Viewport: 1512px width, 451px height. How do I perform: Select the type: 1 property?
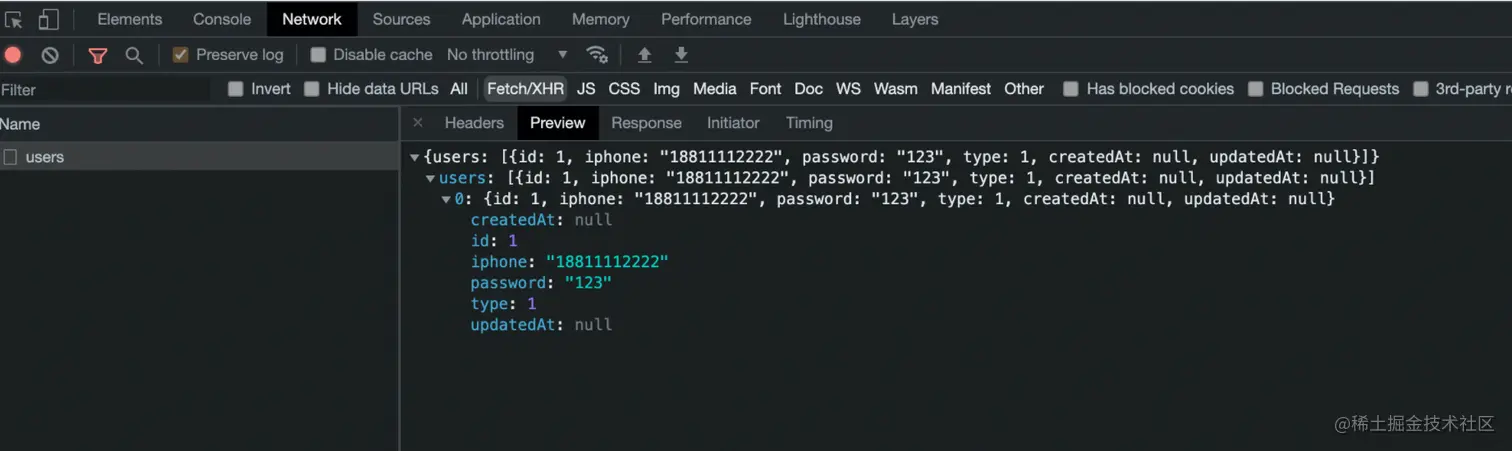pyautogui.click(x=503, y=304)
